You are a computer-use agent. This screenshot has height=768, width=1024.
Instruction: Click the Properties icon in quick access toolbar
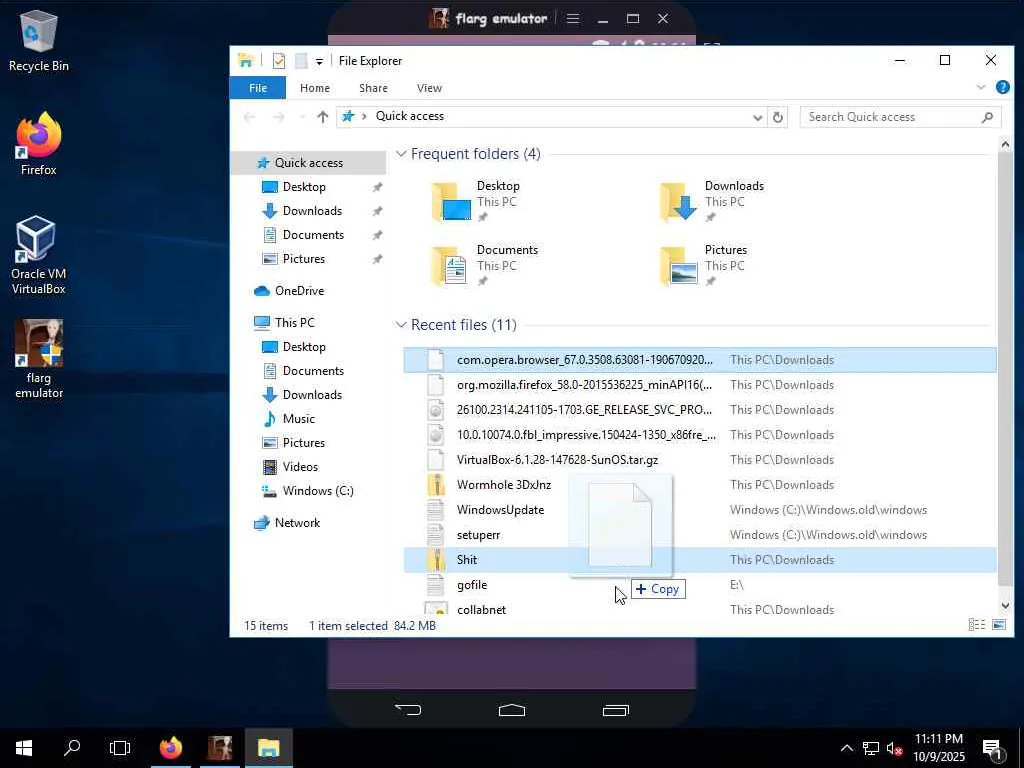point(279,61)
